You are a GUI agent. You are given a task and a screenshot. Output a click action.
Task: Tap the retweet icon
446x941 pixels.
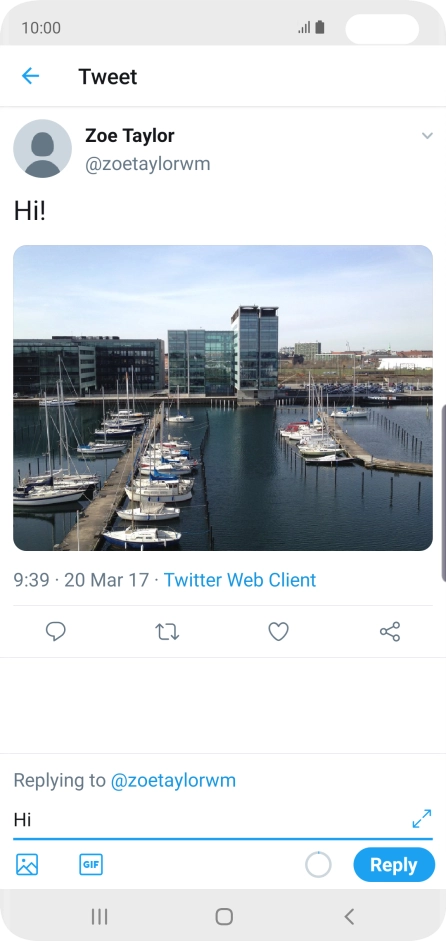(x=167, y=631)
